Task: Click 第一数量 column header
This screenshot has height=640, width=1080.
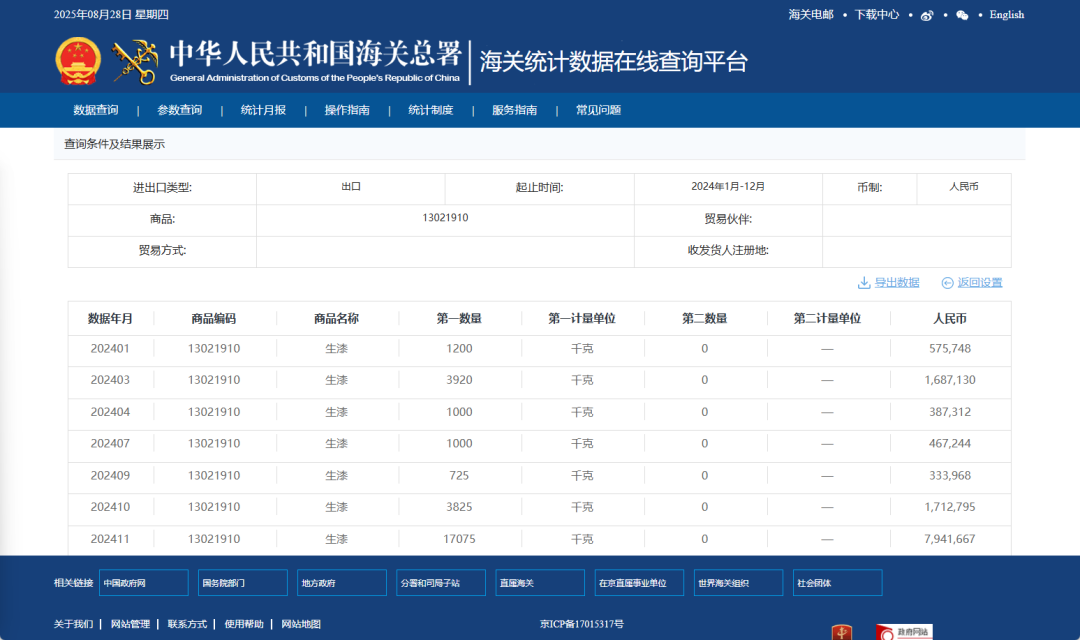Action: coord(459,319)
